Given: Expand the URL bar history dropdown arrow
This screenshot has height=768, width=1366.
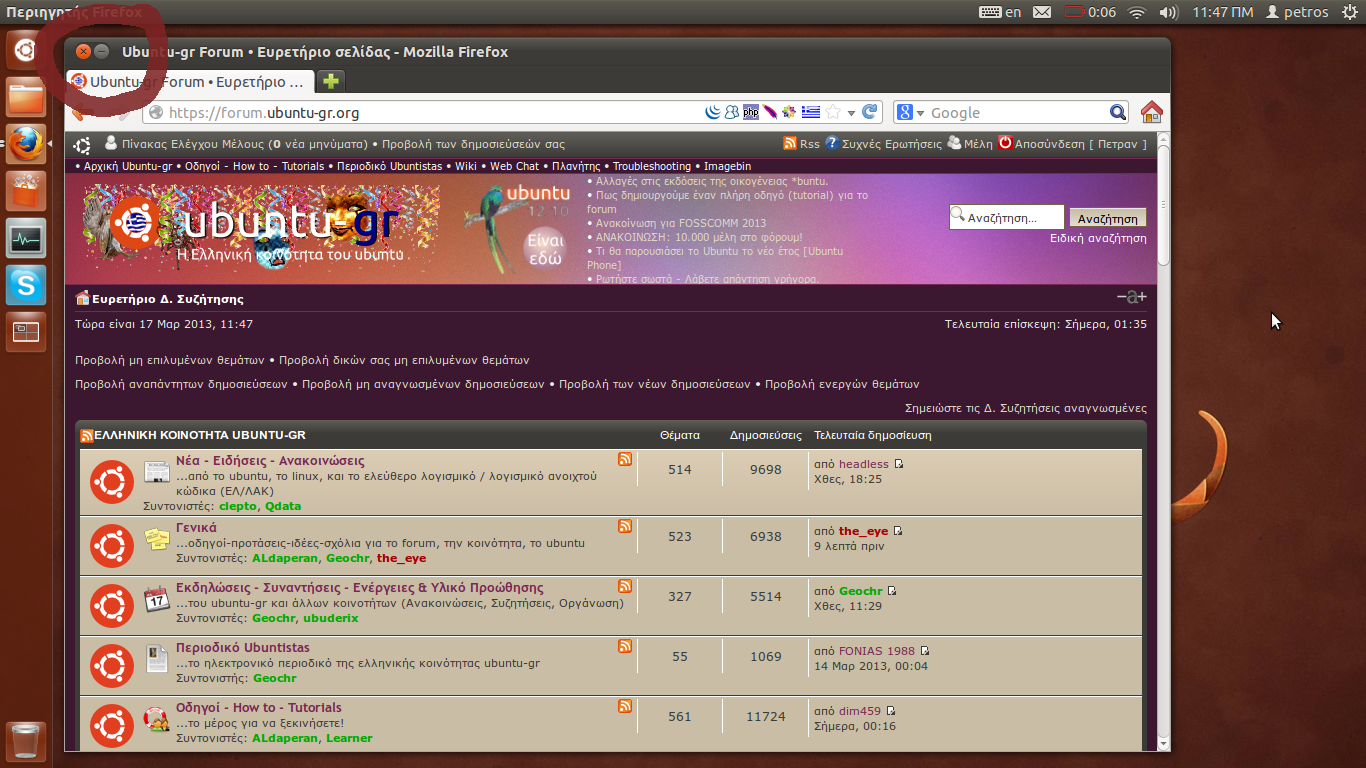Looking at the screenshot, I should tap(852, 113).
